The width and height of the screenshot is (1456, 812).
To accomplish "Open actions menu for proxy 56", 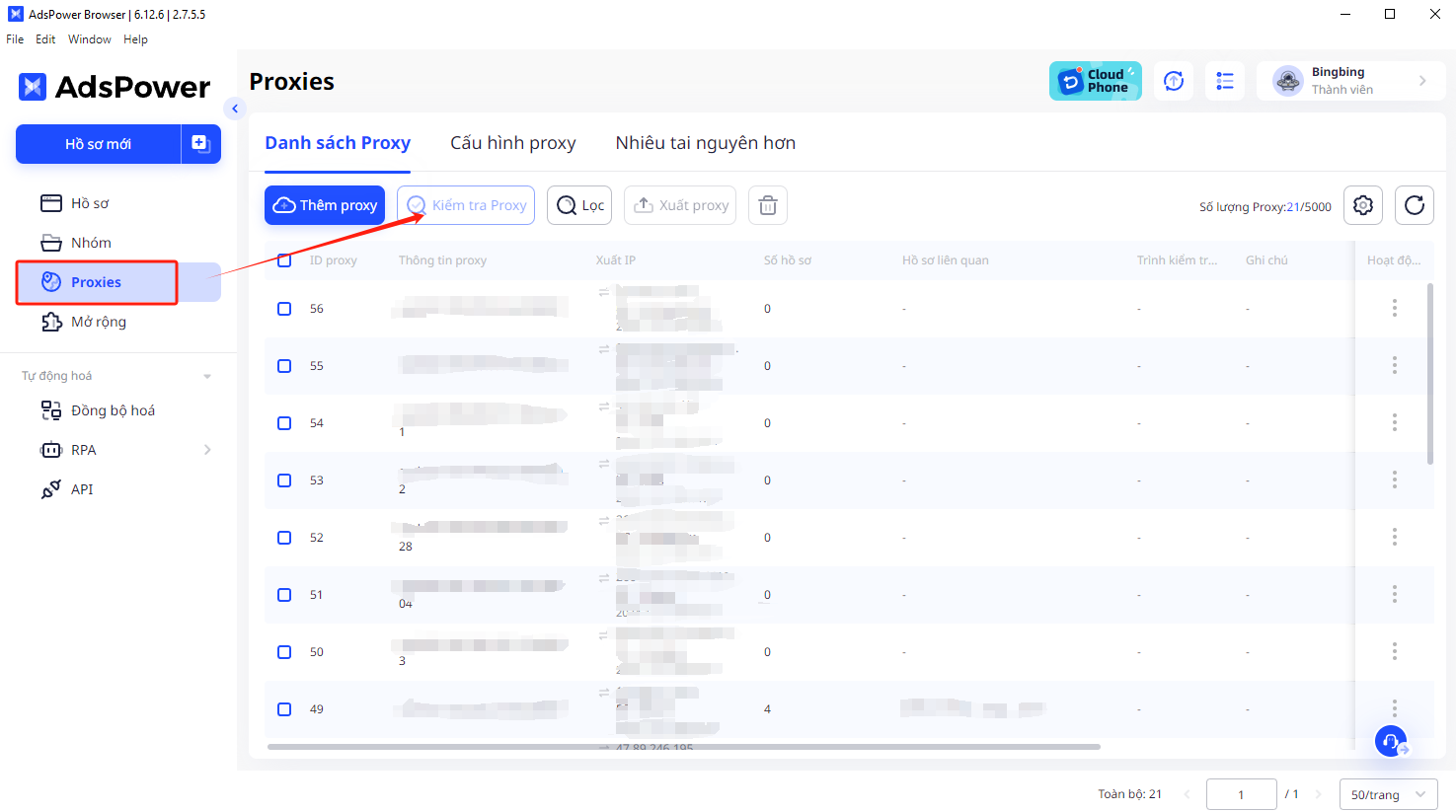I will tap(1395, 308).
